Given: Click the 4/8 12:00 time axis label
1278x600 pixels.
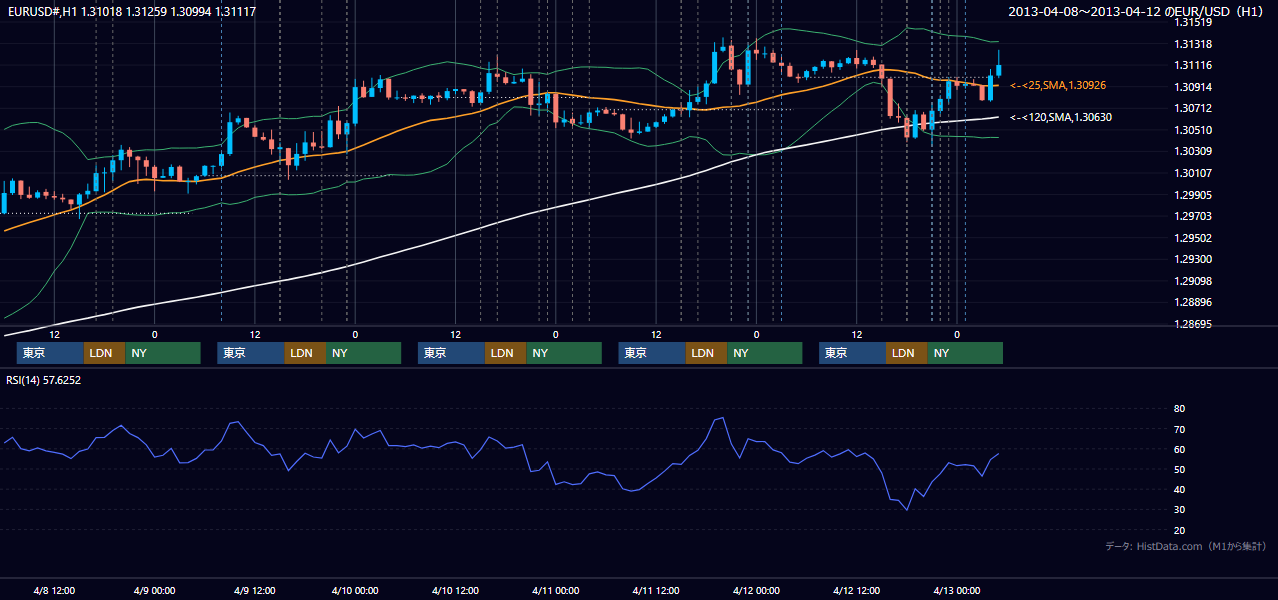Looking at the screenshot, I should 54,590.
